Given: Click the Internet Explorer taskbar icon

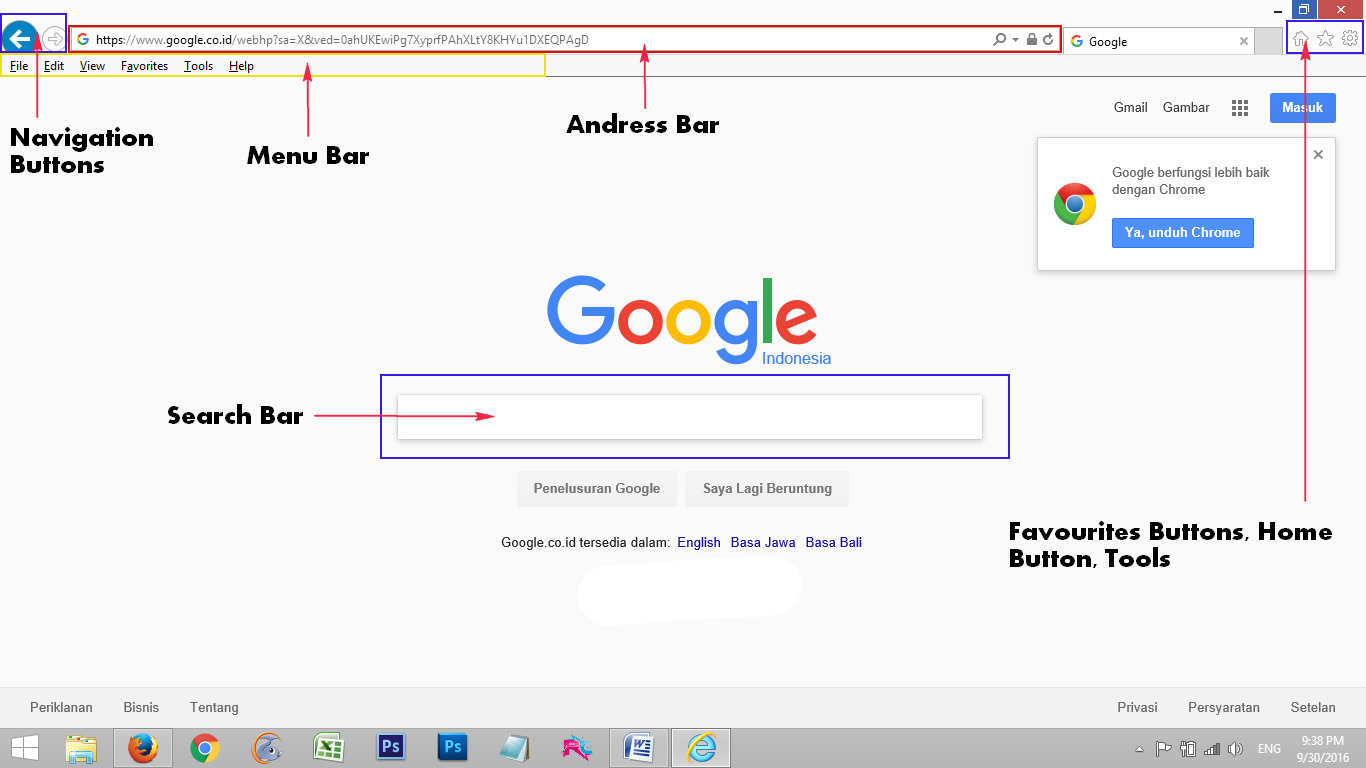Looking at the screenshot, I should click(701, 748).
